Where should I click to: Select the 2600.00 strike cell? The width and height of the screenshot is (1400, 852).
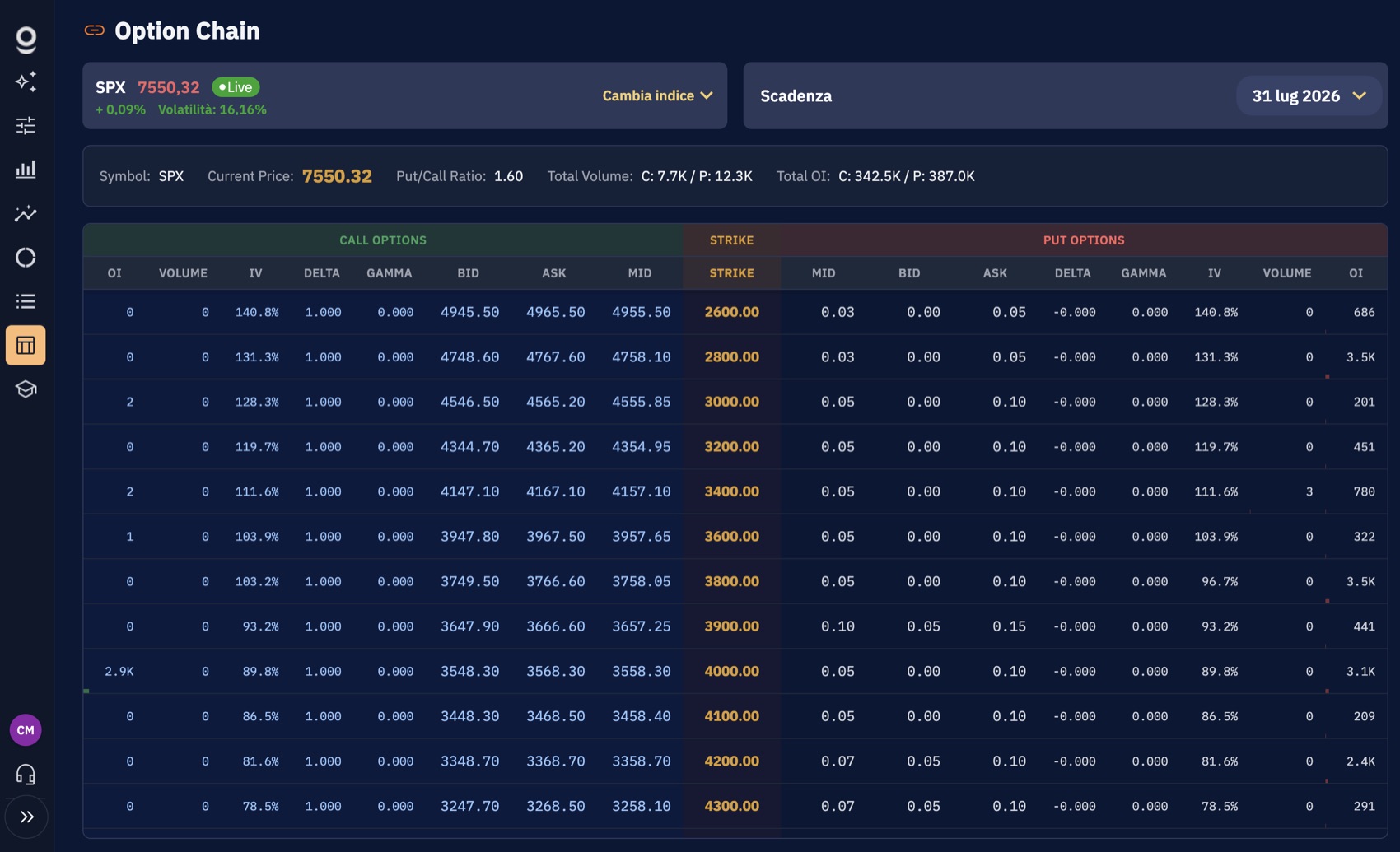pyautogui.click(x=732, y=312)
